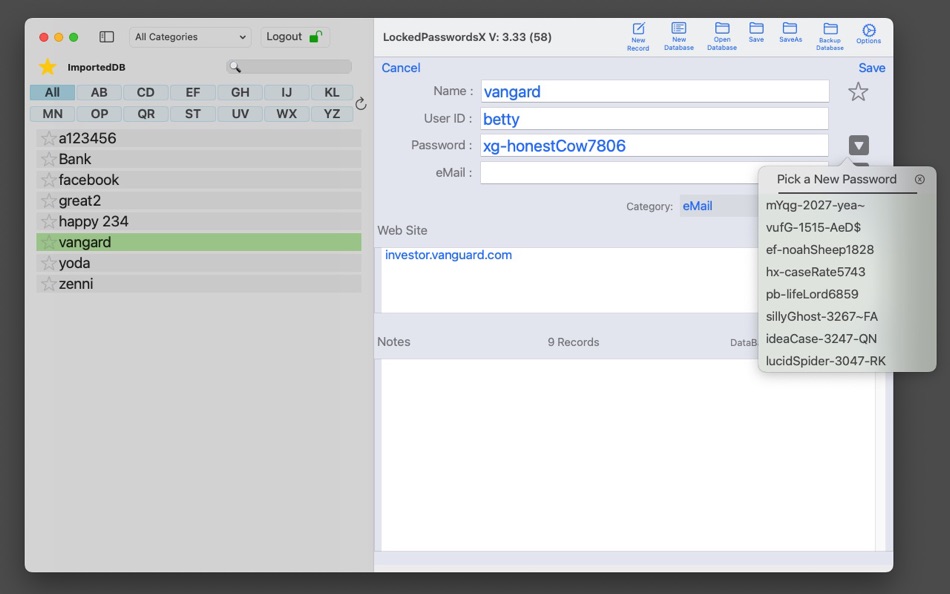Click the search box in sidebar
The image size is (950, 594).
pos(289,67)
